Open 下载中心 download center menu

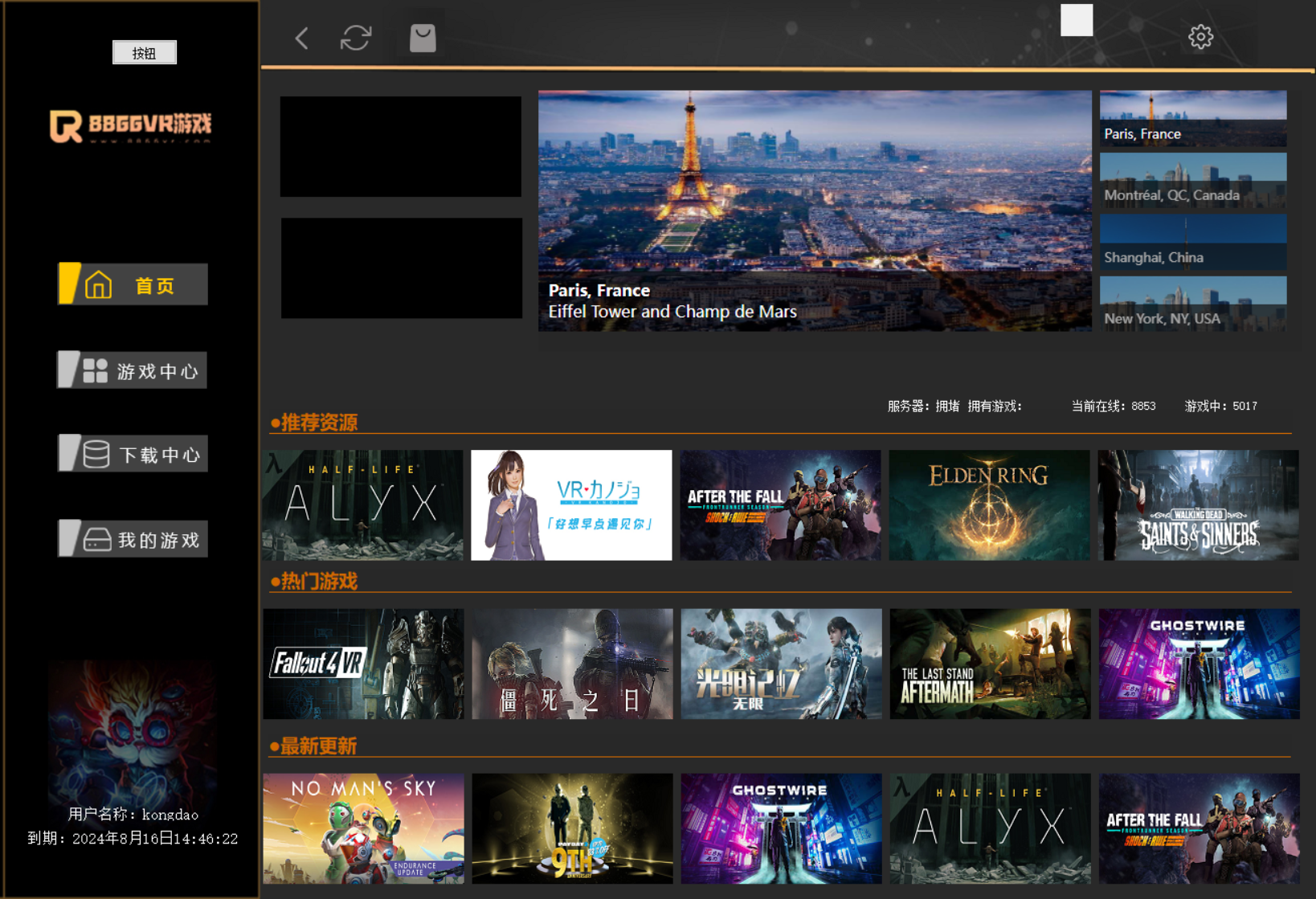pos(133,454)
